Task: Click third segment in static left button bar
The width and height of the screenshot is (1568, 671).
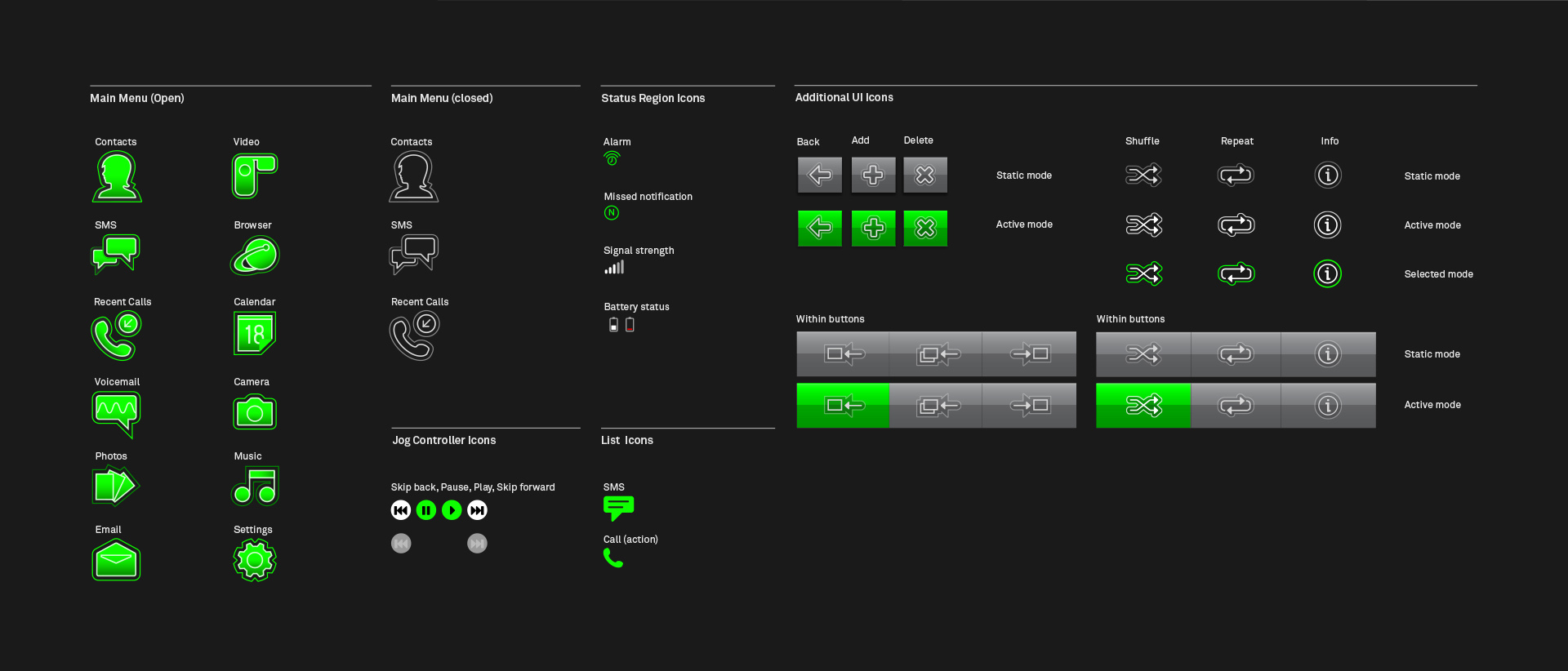Action: coord(1029,353)
